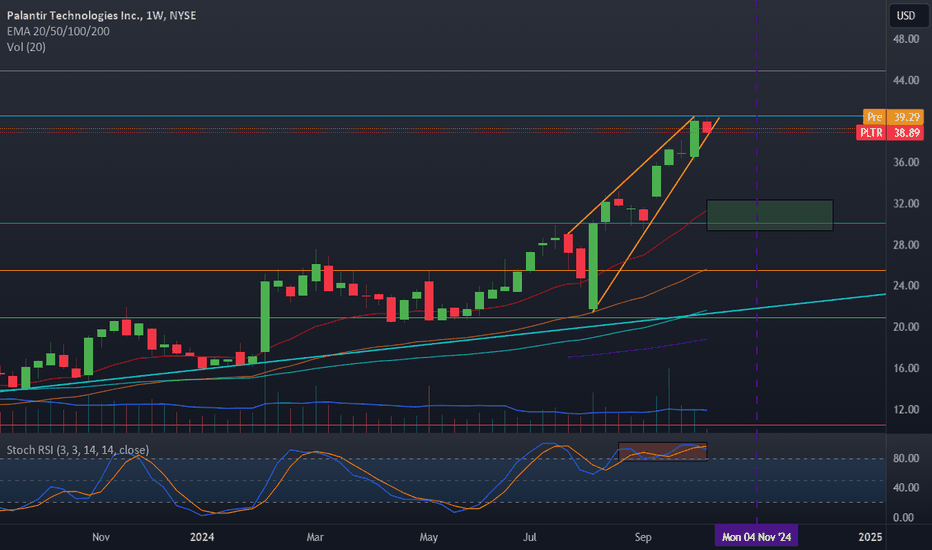Image resolution: width=932 pixels, height=550 pixels.
Task: Click the Stoch RSI (3, 3, 14, 14, close) legend
Action: click(78, 450)
